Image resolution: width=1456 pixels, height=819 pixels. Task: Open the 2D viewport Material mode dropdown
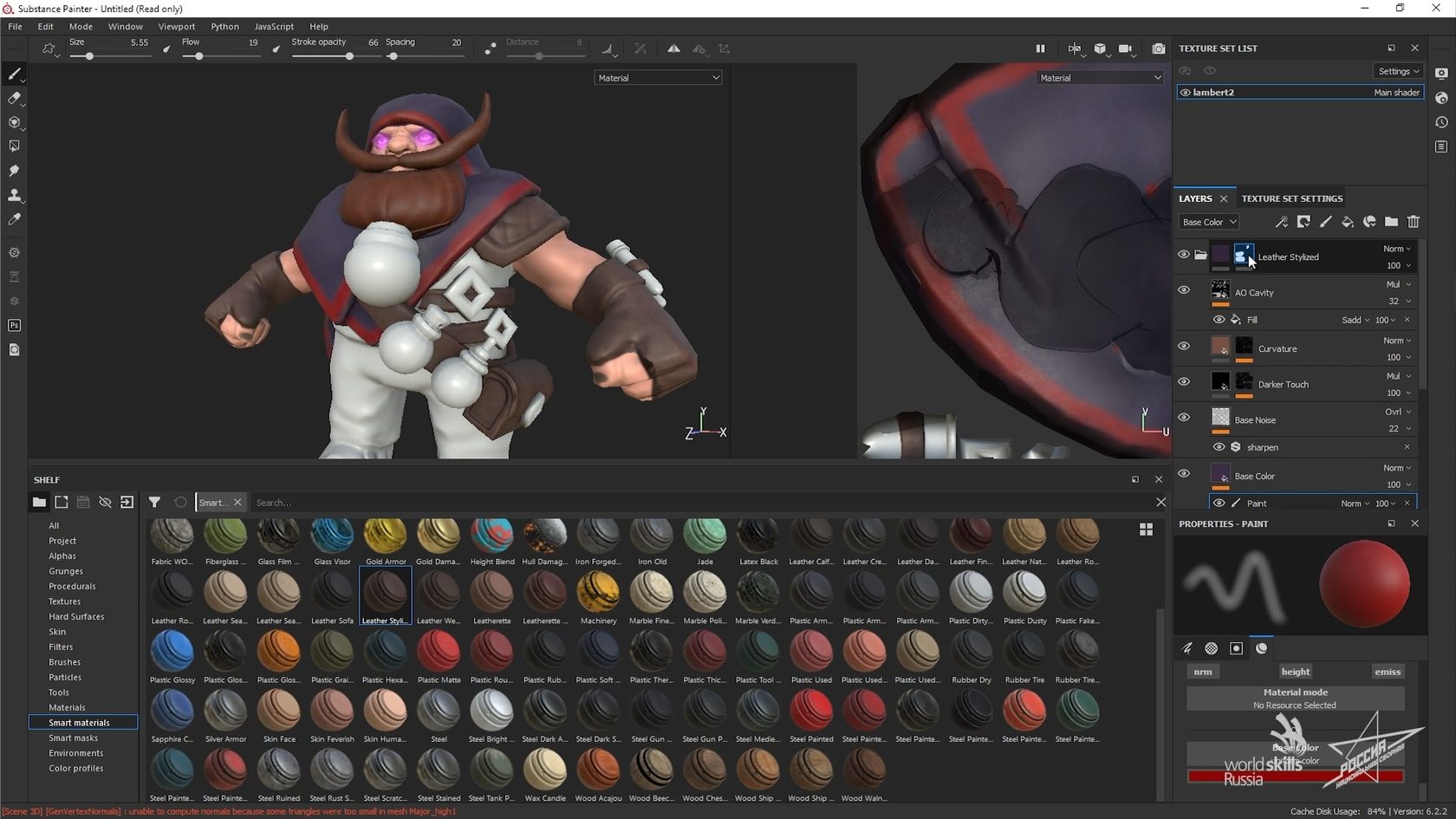tap(1100, 78)
